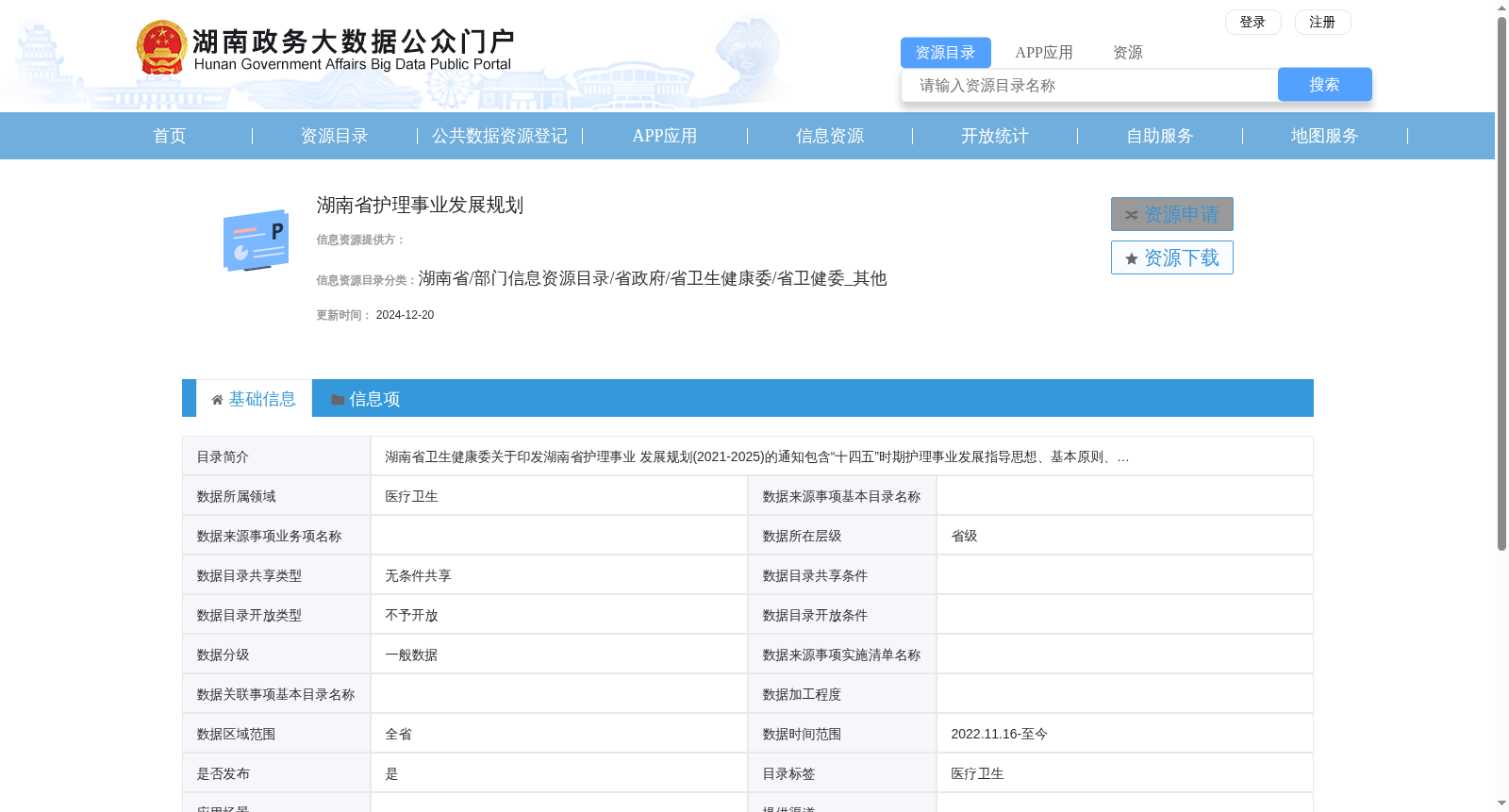The width and height of the screenshot is (1509, 812).
Task: Open APP应用 in the navigation bar
Action: tap(665, 136)
